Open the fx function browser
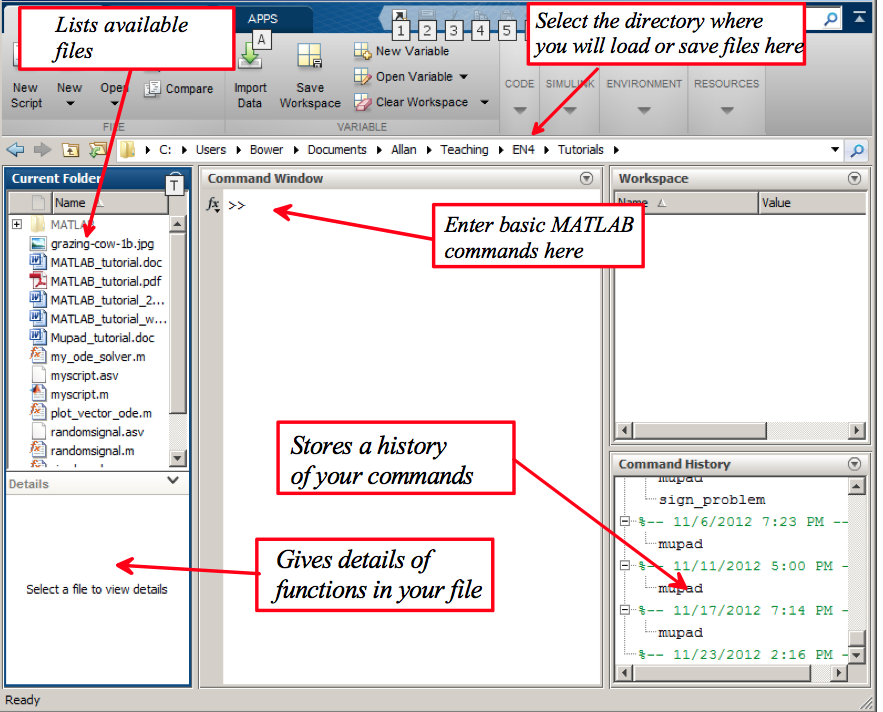The image size is (883, 712). click(x=213, y=204)
